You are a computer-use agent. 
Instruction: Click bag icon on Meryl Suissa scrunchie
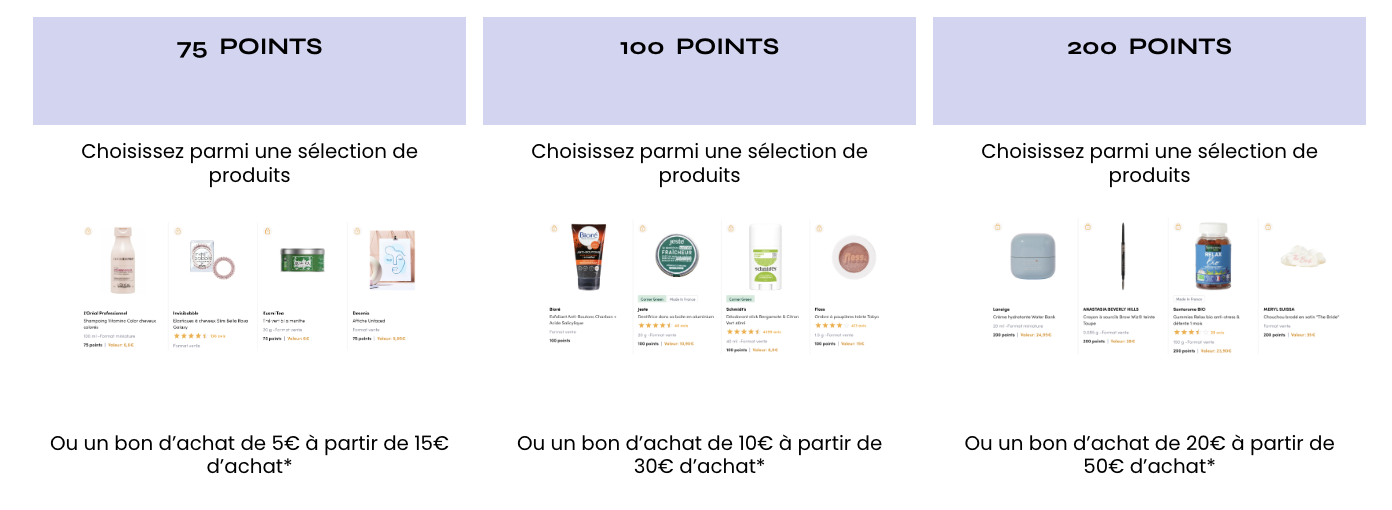(1268, 227)
